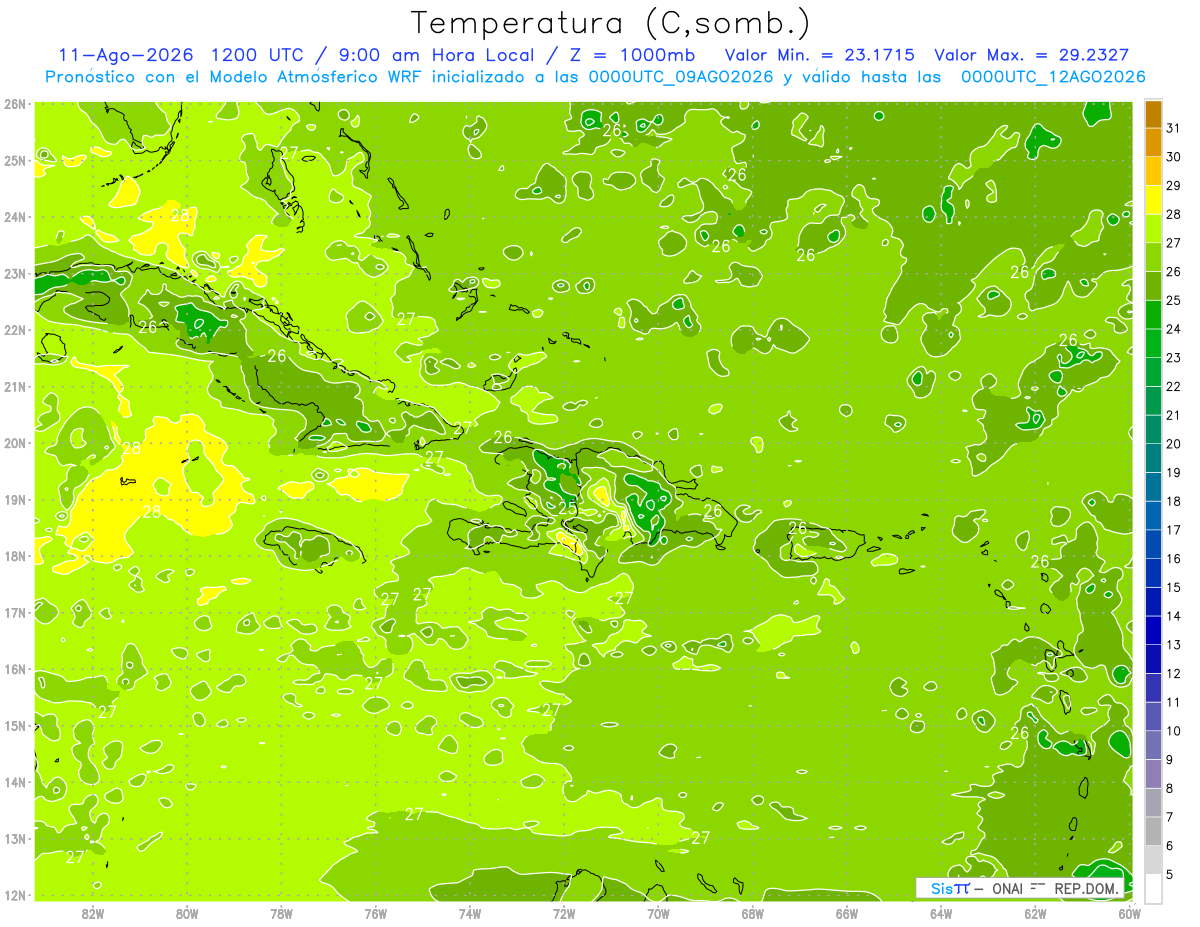Click the '18N' latitude axis label

pos(16,556)
